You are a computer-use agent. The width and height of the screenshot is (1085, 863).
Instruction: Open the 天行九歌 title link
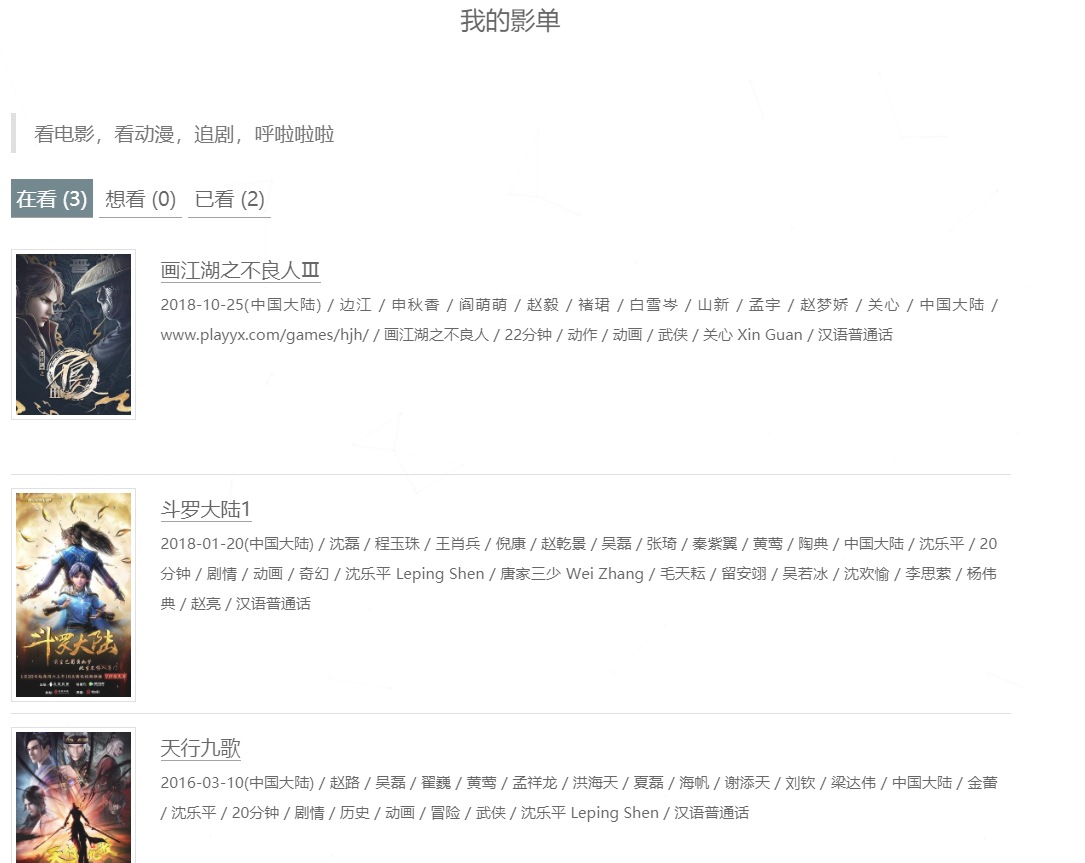pyautogui.click(x=200, y=749)
